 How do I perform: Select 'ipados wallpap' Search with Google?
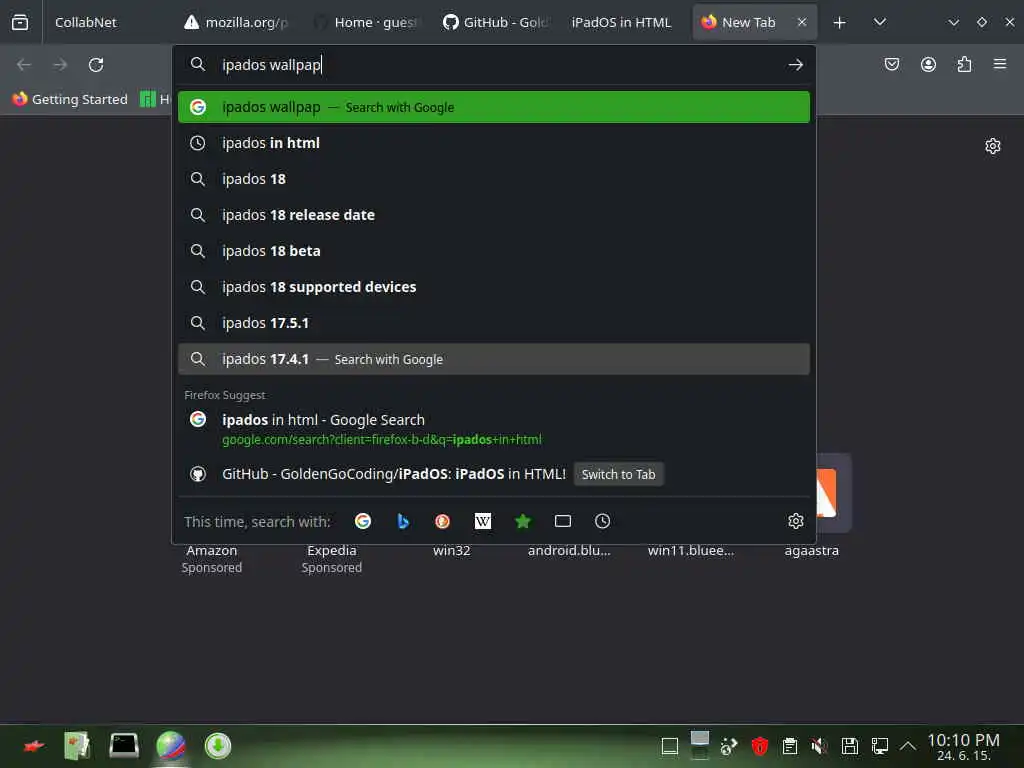(x=494, y=107)
